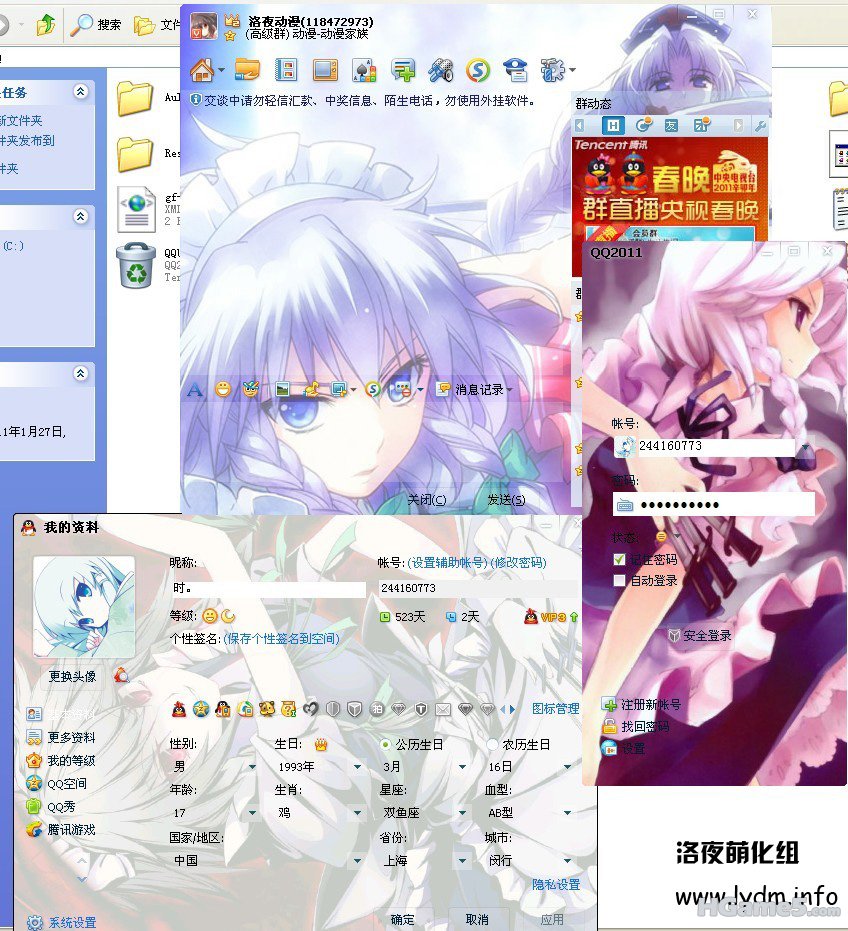848x931 pixels.
Task: Select the solar birthday radio button
Action: [385, 744]
